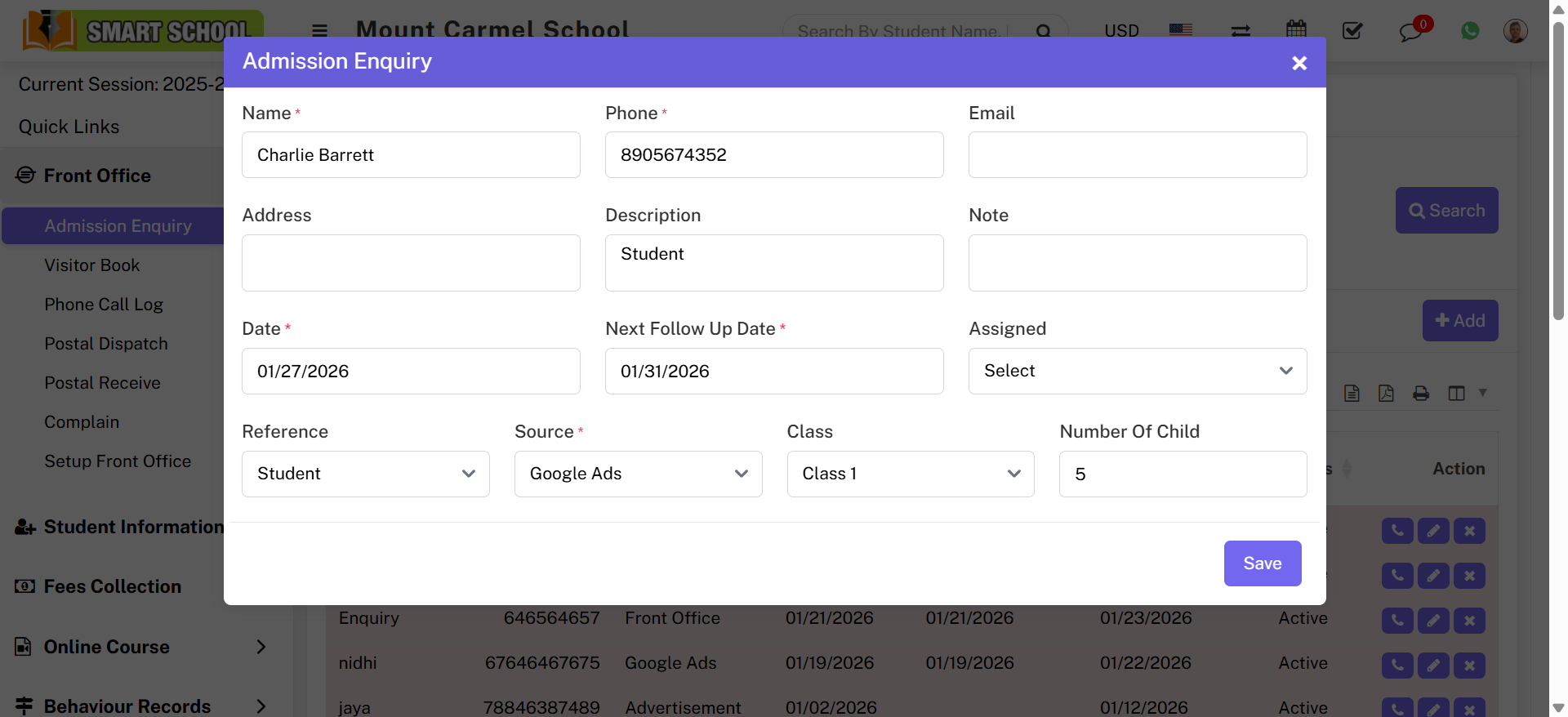Expand the Source dropdown showing Google Ads

[x=638, y=474]
